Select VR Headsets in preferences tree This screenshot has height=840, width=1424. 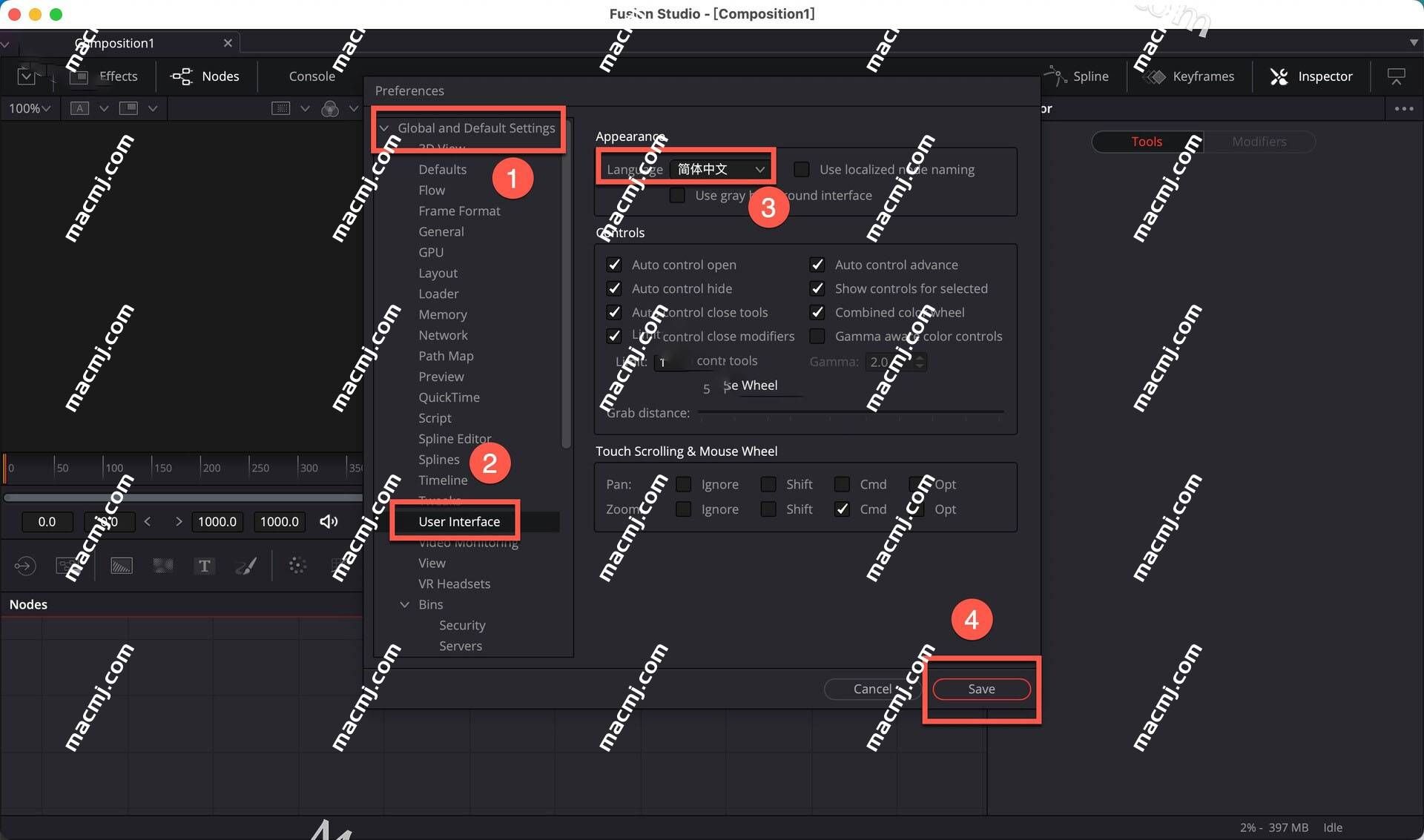tap(454, 584)
